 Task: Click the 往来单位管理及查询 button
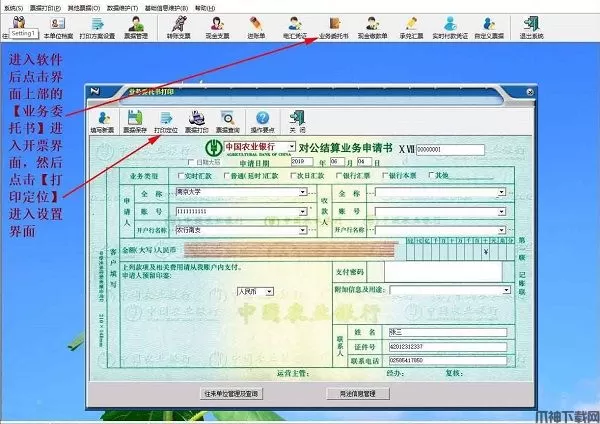coord(231,393)
